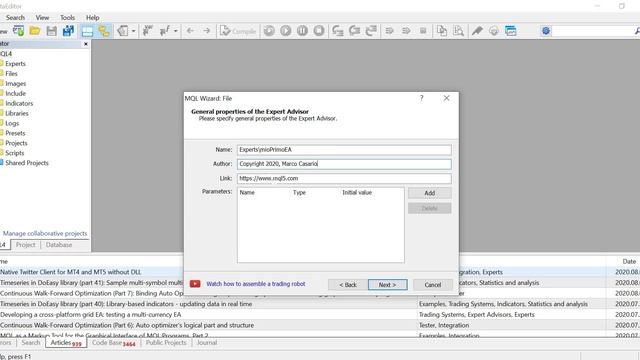Click the navigate forward arrow
This screenshot has height=360, width=640.
tap(207, 31)
